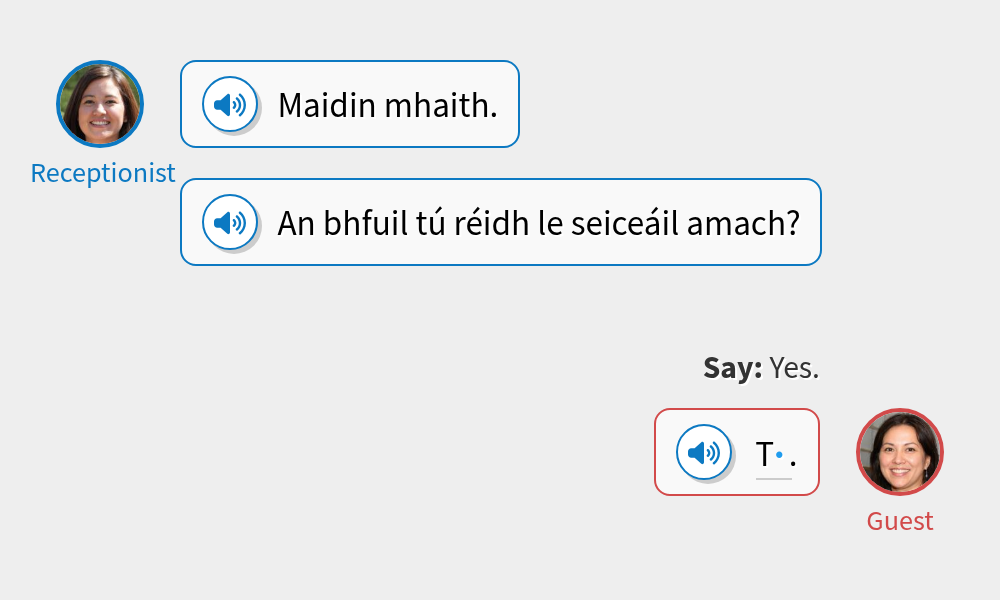Click the Guest name label
The image size is (1000, 600).
pos(899,520)
